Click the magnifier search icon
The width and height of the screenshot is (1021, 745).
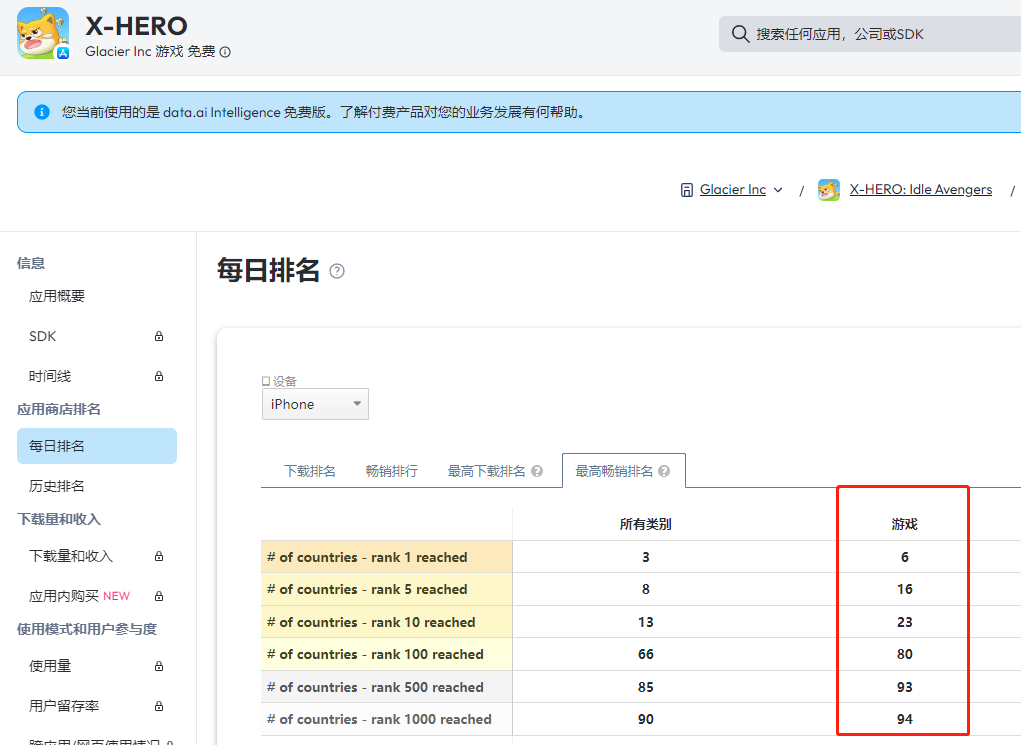click(740, 34)
